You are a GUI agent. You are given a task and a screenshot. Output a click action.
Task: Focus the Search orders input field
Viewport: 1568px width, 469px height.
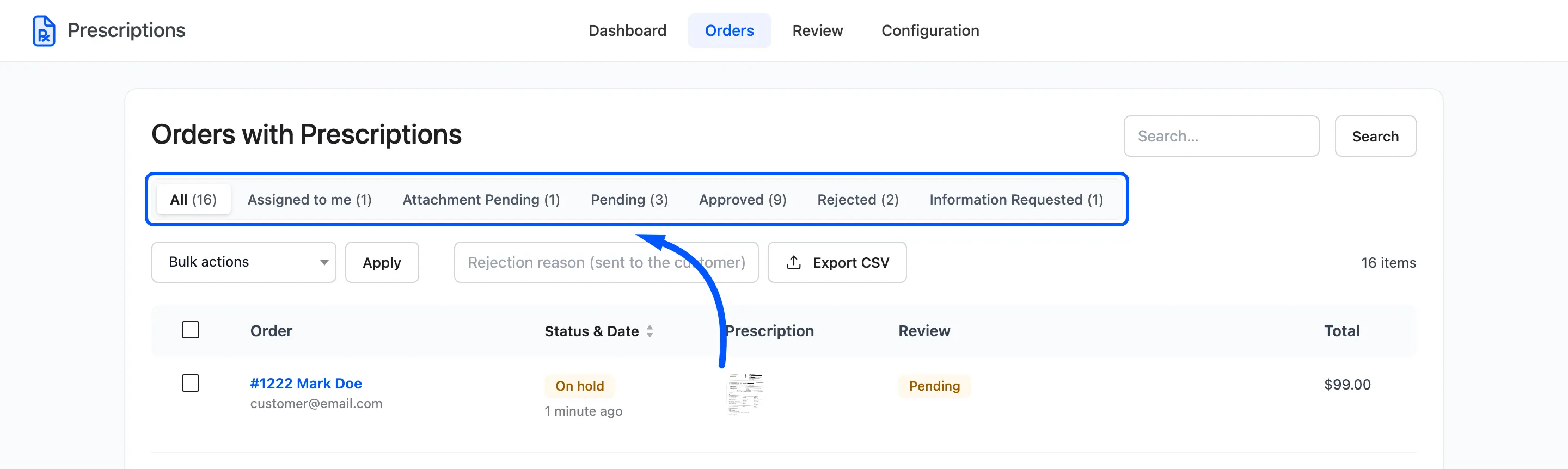1221,136
